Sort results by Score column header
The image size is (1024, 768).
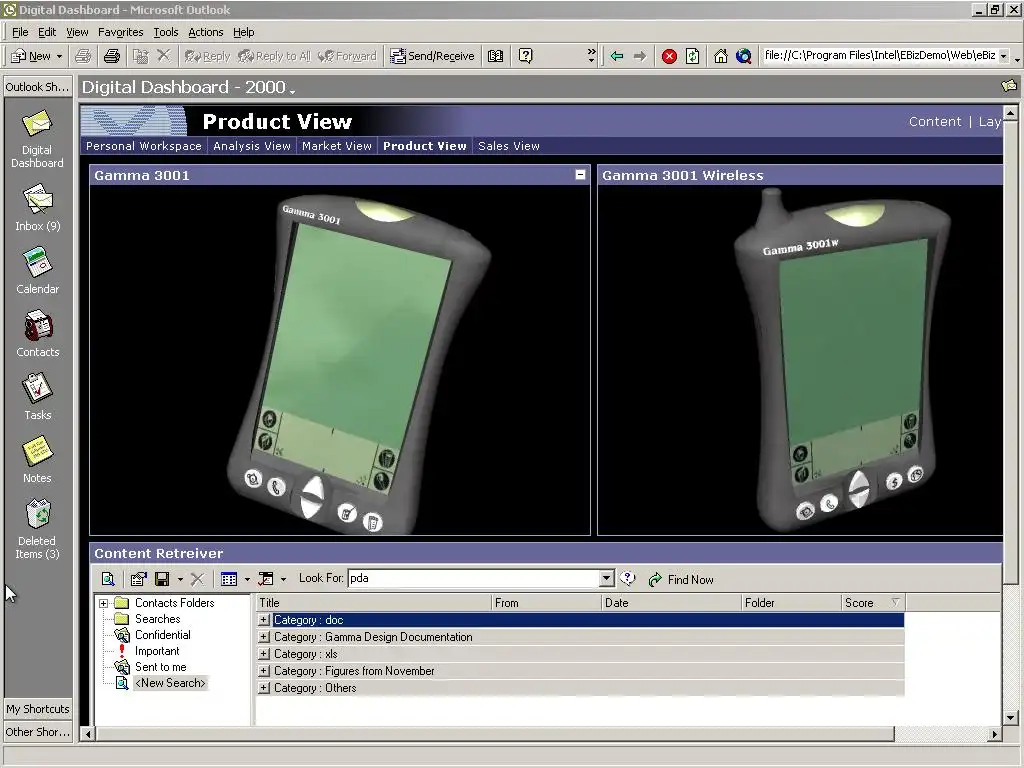point(872,603)
